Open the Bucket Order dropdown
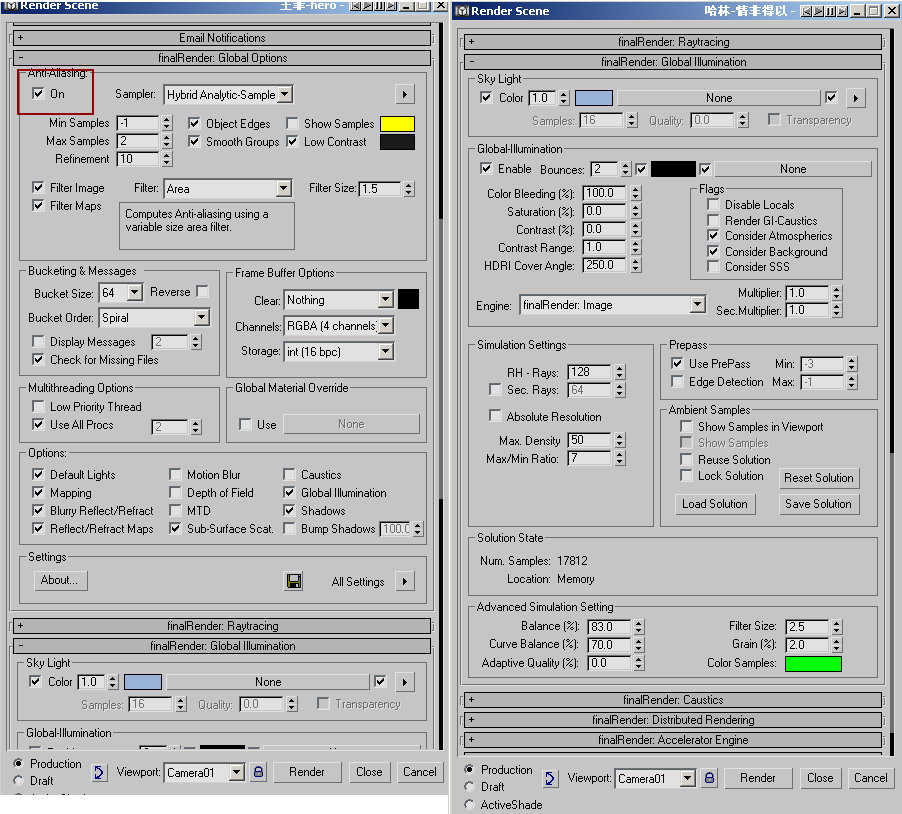 coord(201,317)
